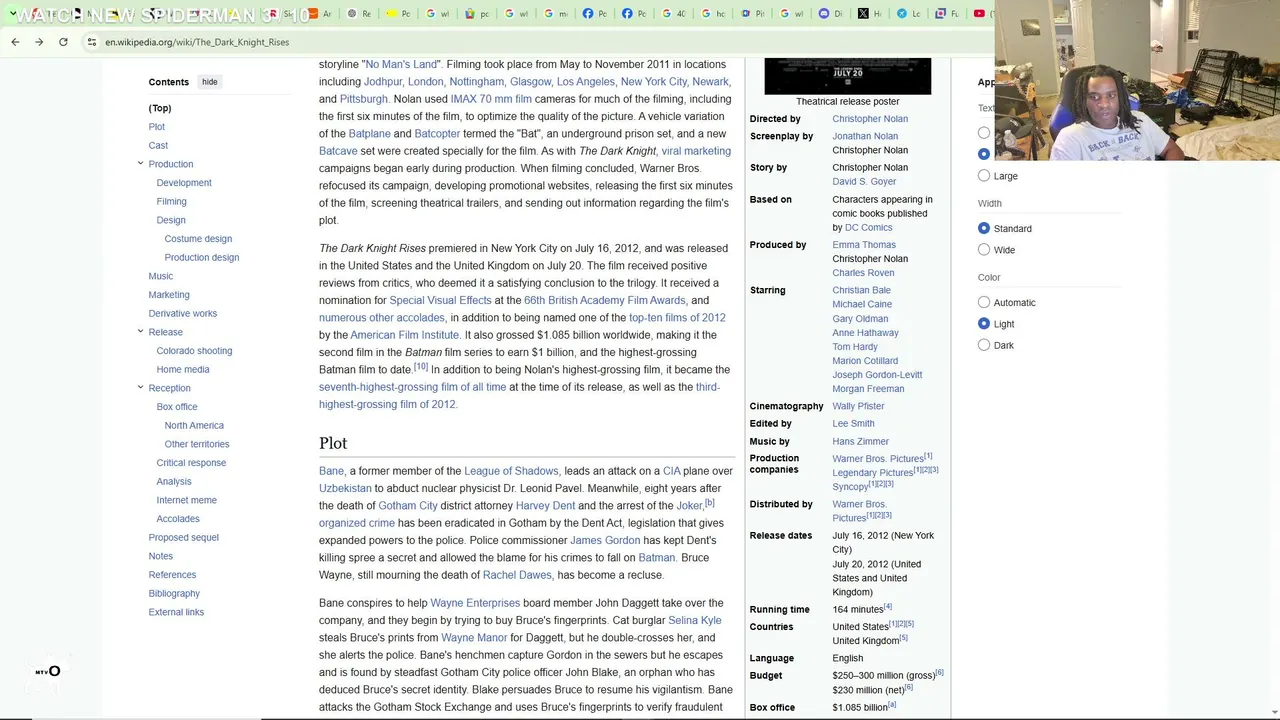Select Automatic color option

tap(984, 303)
